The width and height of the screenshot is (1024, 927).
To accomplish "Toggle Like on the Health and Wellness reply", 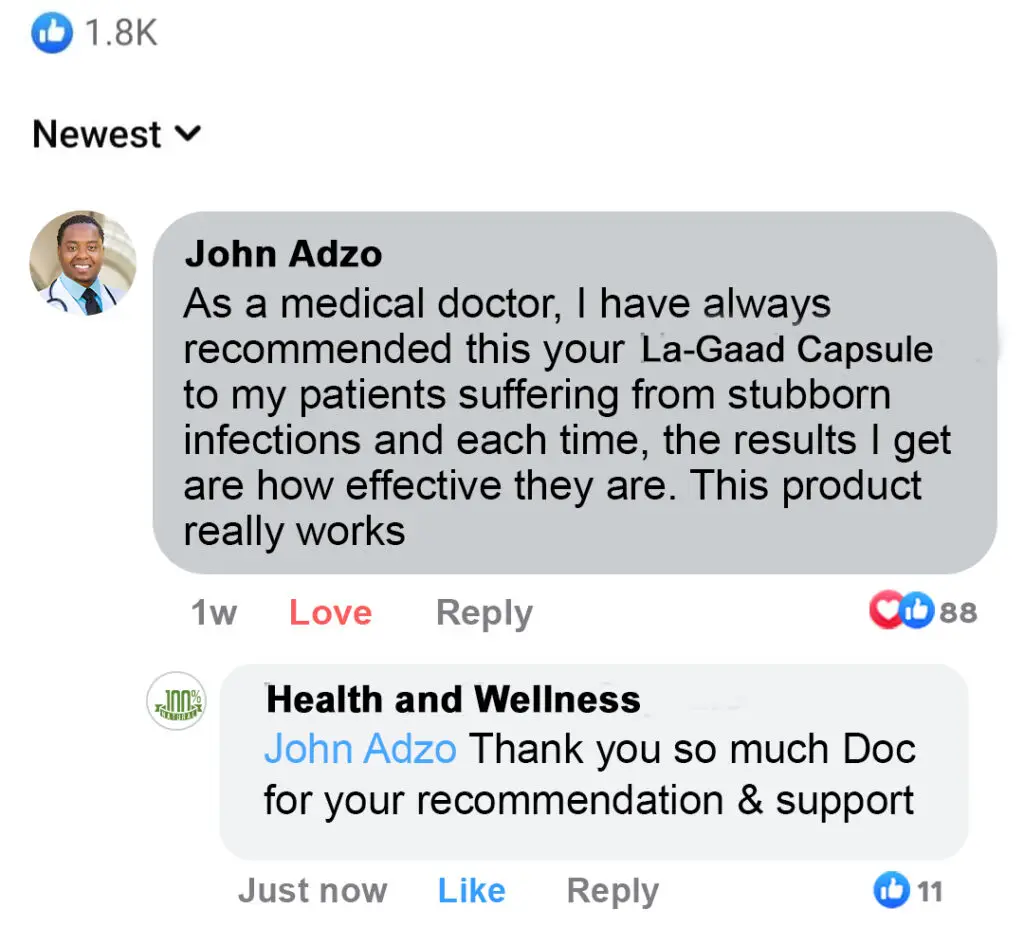I will pos(471,890).
